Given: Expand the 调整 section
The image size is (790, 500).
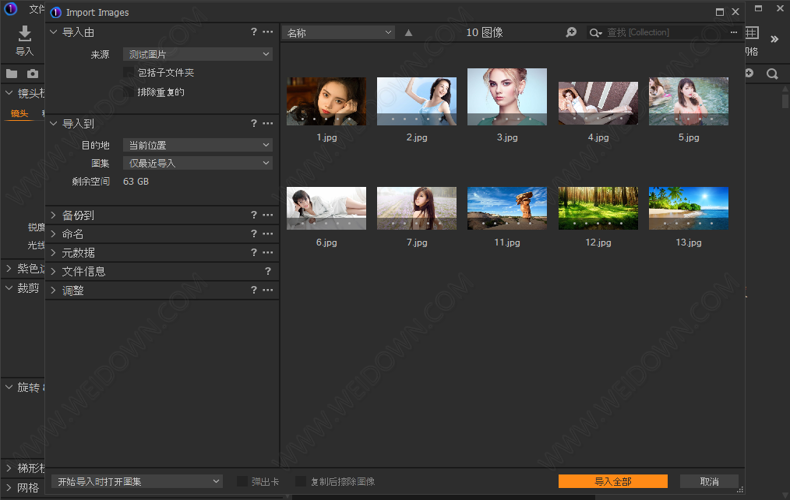Looking at the screenshot, I should tap(53, 290).
